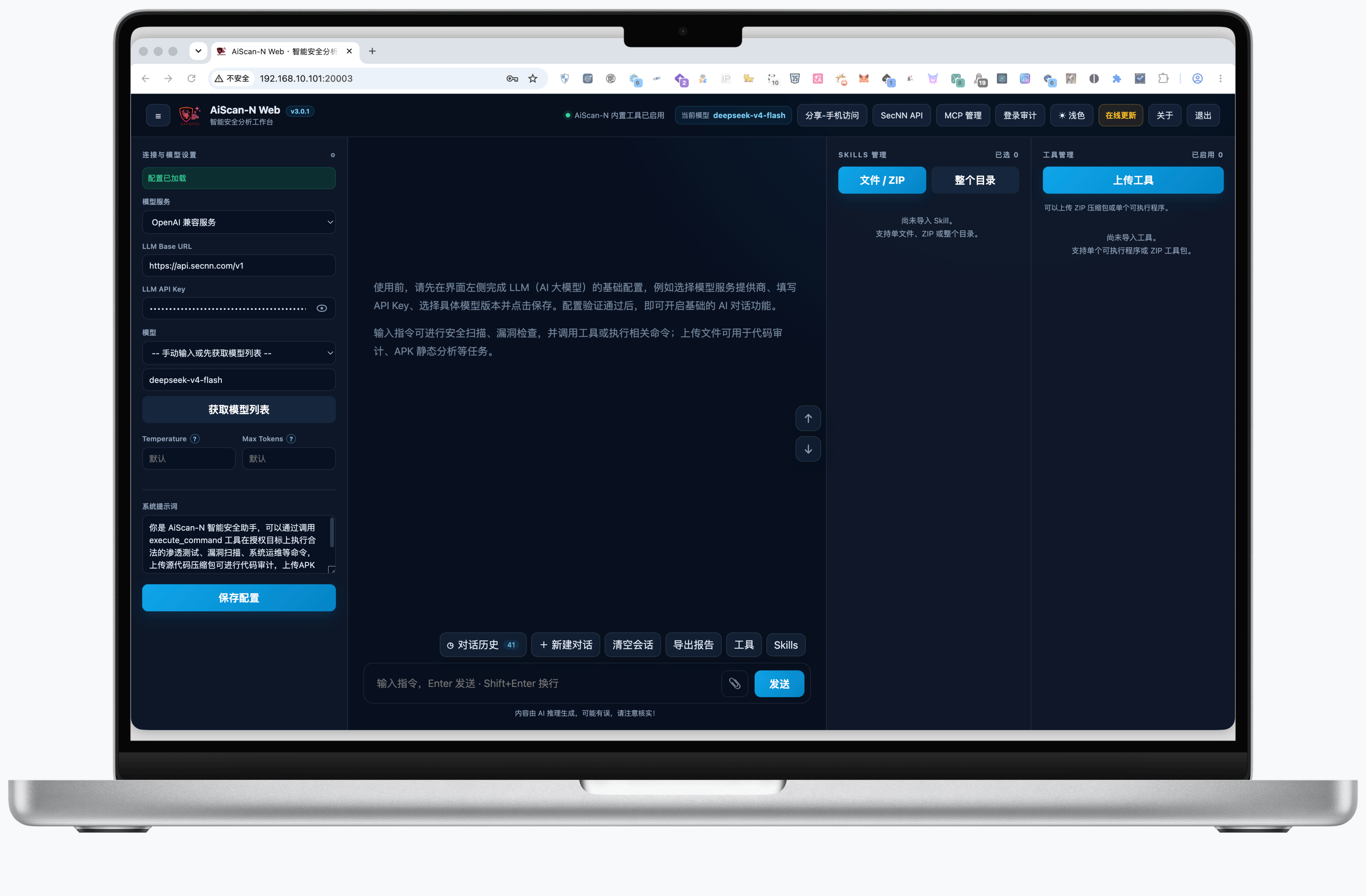1366x896 pixels.
Task: Open the JS shield extension
Action: coord(794,79)
